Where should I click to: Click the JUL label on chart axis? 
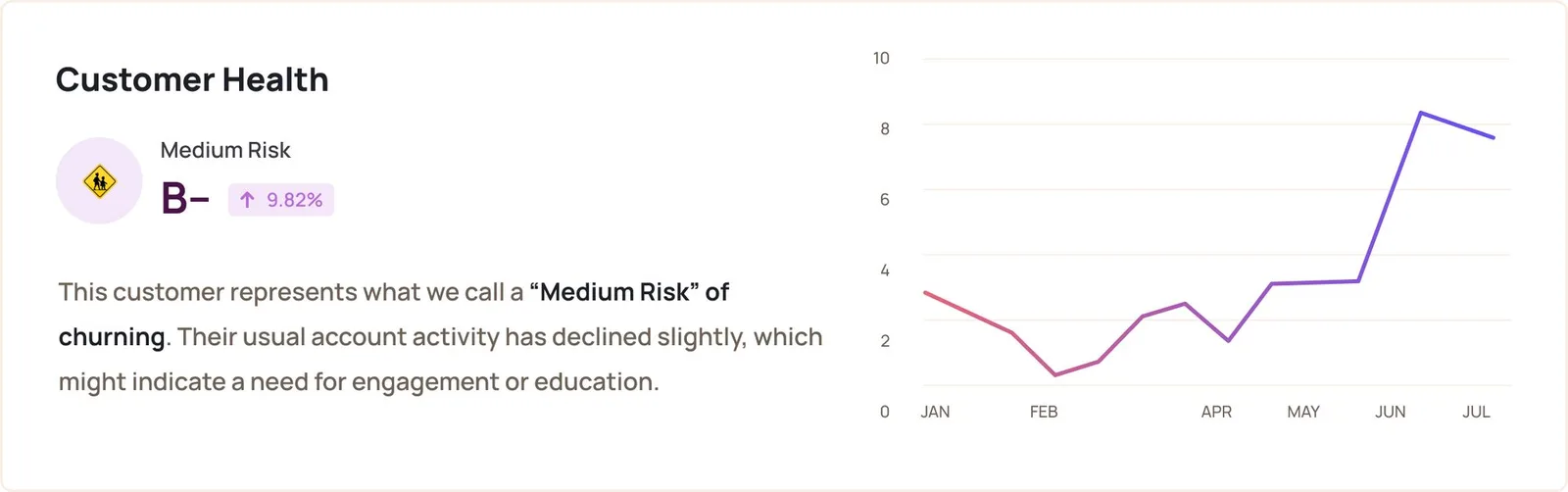pyautogui.click(x=1476, y=412)
